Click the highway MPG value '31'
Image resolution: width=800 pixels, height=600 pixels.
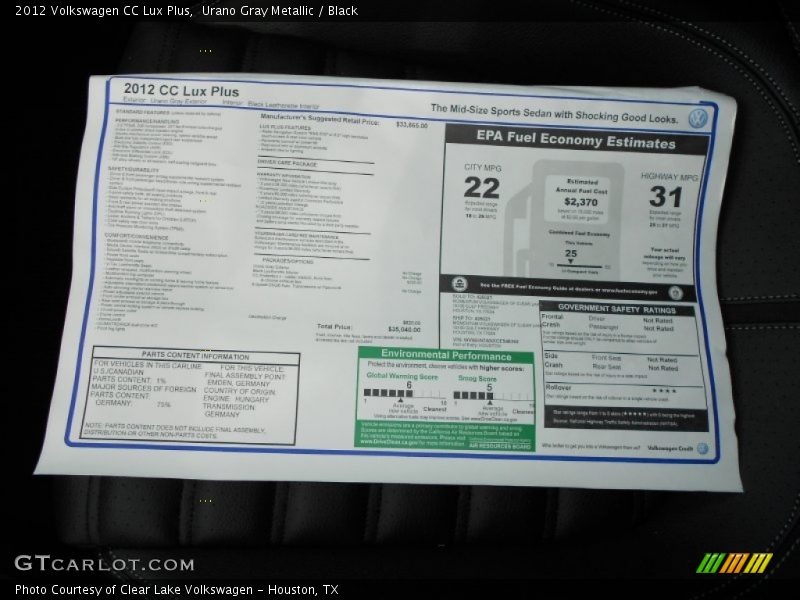click(x=665, y=197)
